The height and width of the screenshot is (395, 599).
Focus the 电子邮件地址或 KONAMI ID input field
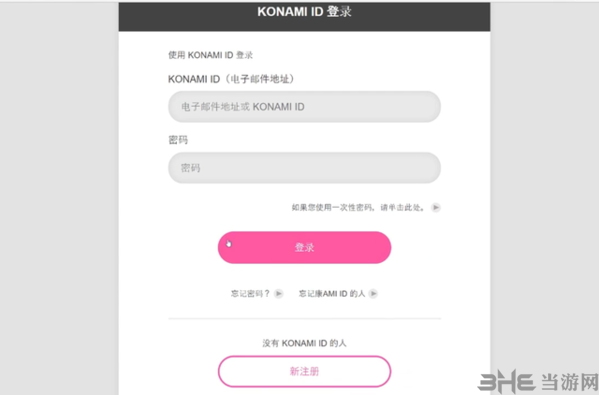click(x=304, y=107)
